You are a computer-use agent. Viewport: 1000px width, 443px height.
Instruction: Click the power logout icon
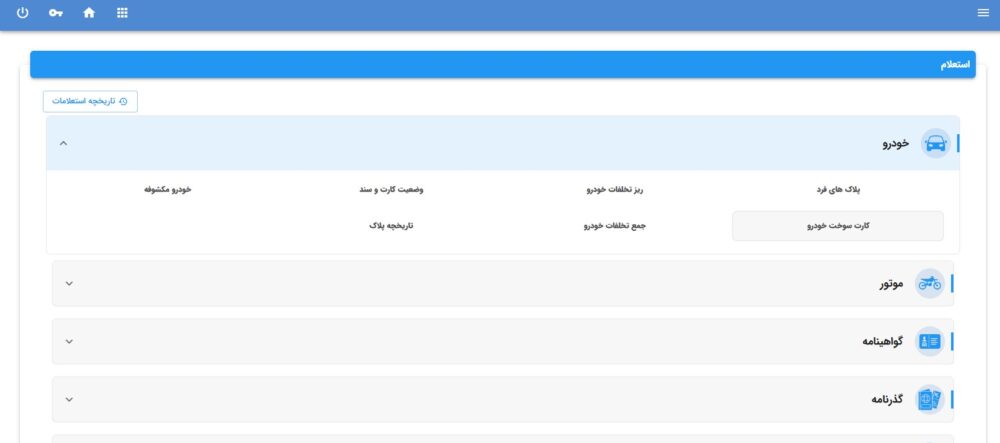click(x=22, y=13)
